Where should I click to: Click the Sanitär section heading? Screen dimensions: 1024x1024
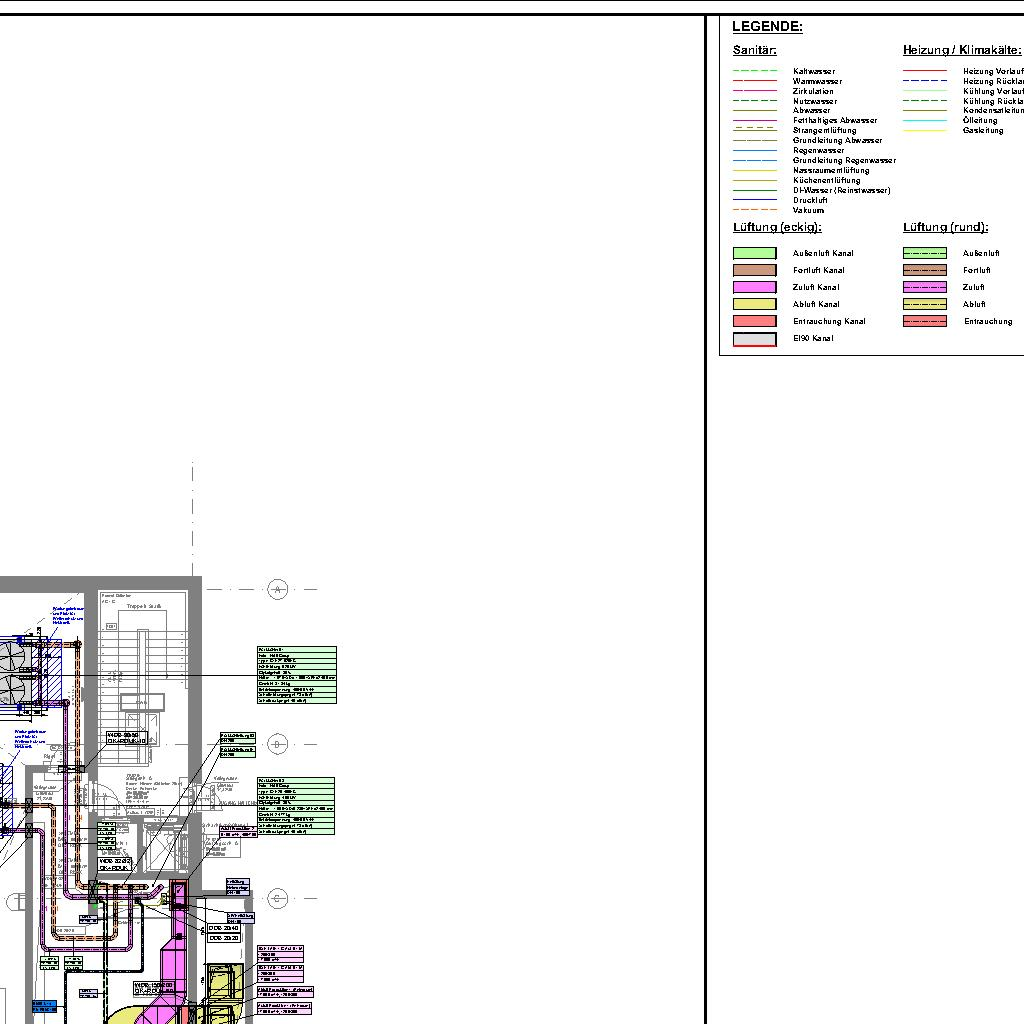tap(754, 50)
